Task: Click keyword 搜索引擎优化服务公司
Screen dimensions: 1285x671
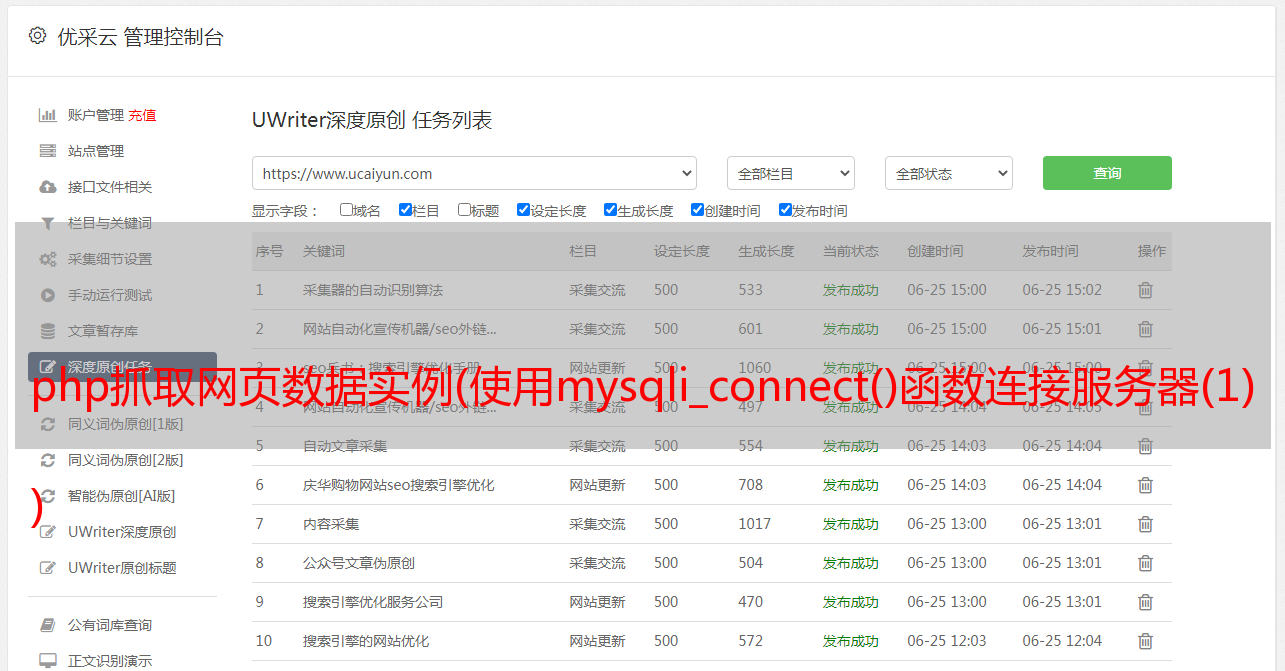Action: coord(373,602)
